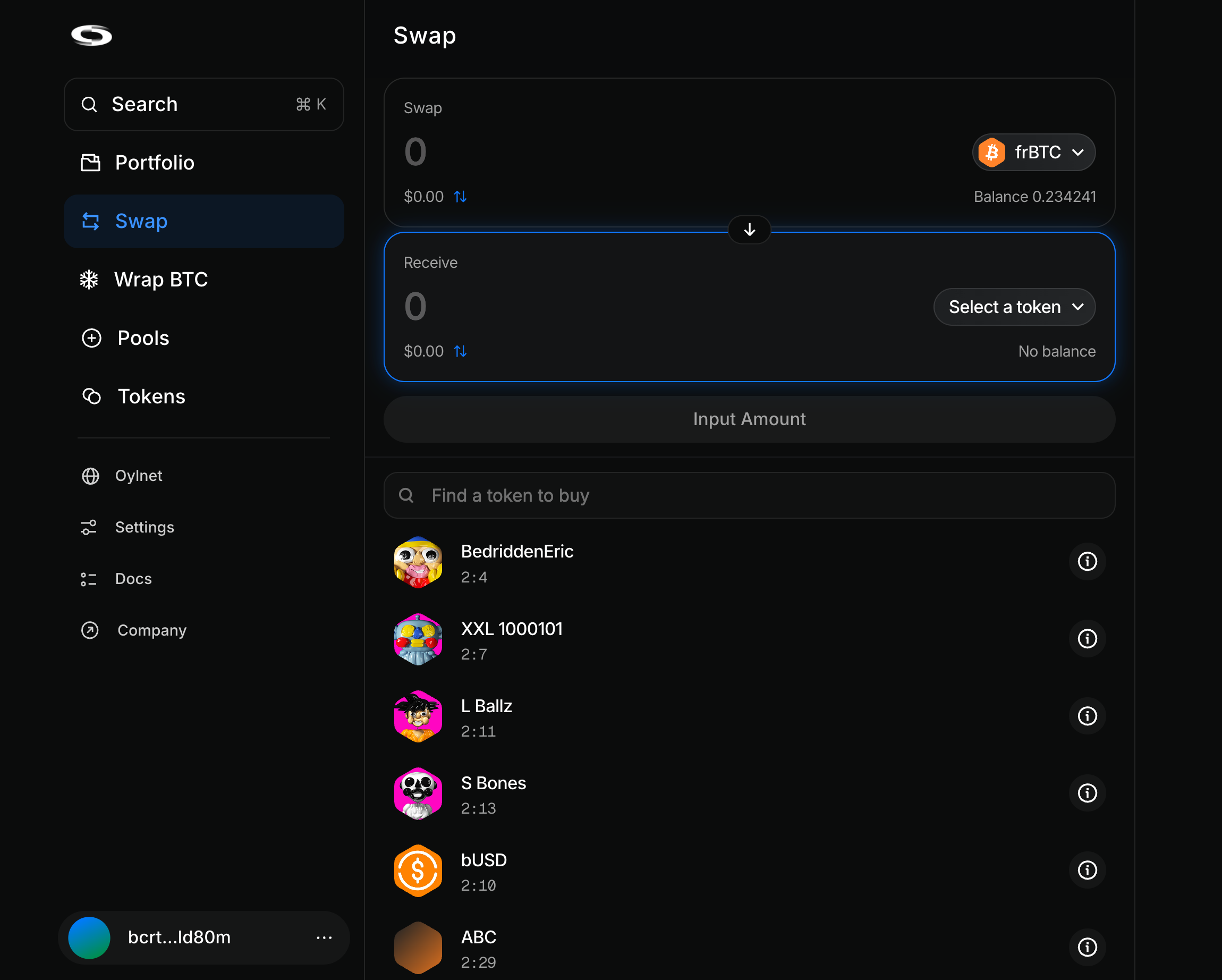1222x980 pixels.
Task: Click the bUSD orange dollar icon
Action: (418, 871)
